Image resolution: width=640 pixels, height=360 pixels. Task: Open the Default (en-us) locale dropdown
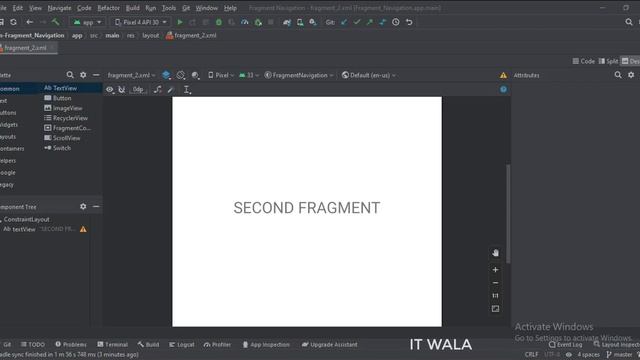click(x=369, y=75)
